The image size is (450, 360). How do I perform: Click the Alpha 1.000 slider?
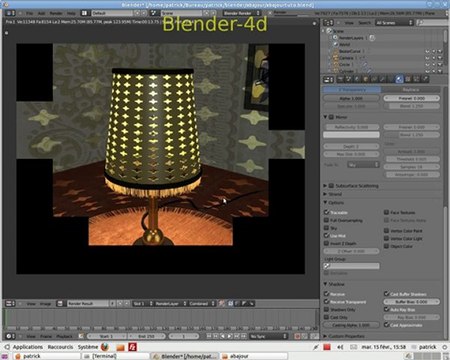point(351,98)
